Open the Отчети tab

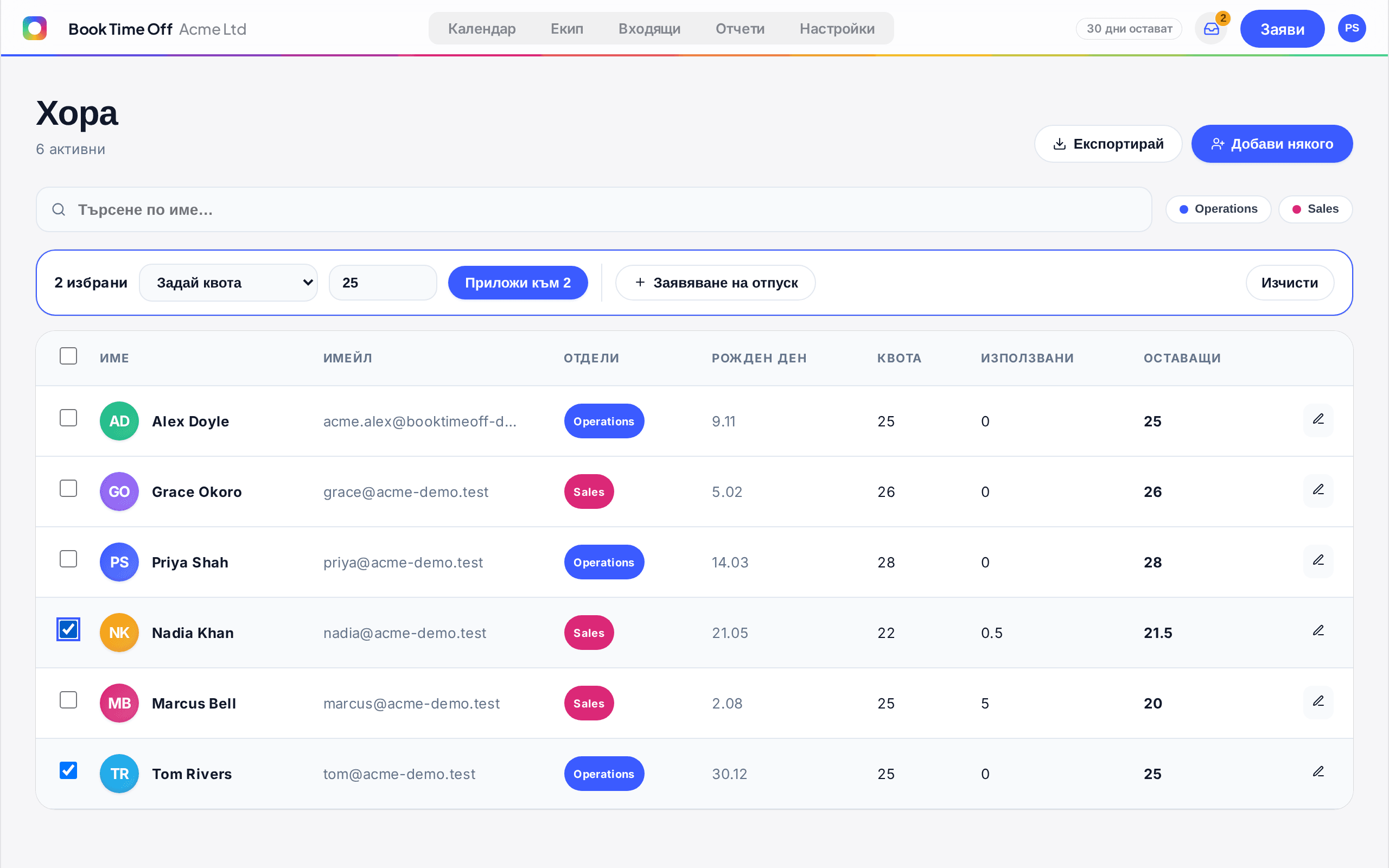pos(740,28)
